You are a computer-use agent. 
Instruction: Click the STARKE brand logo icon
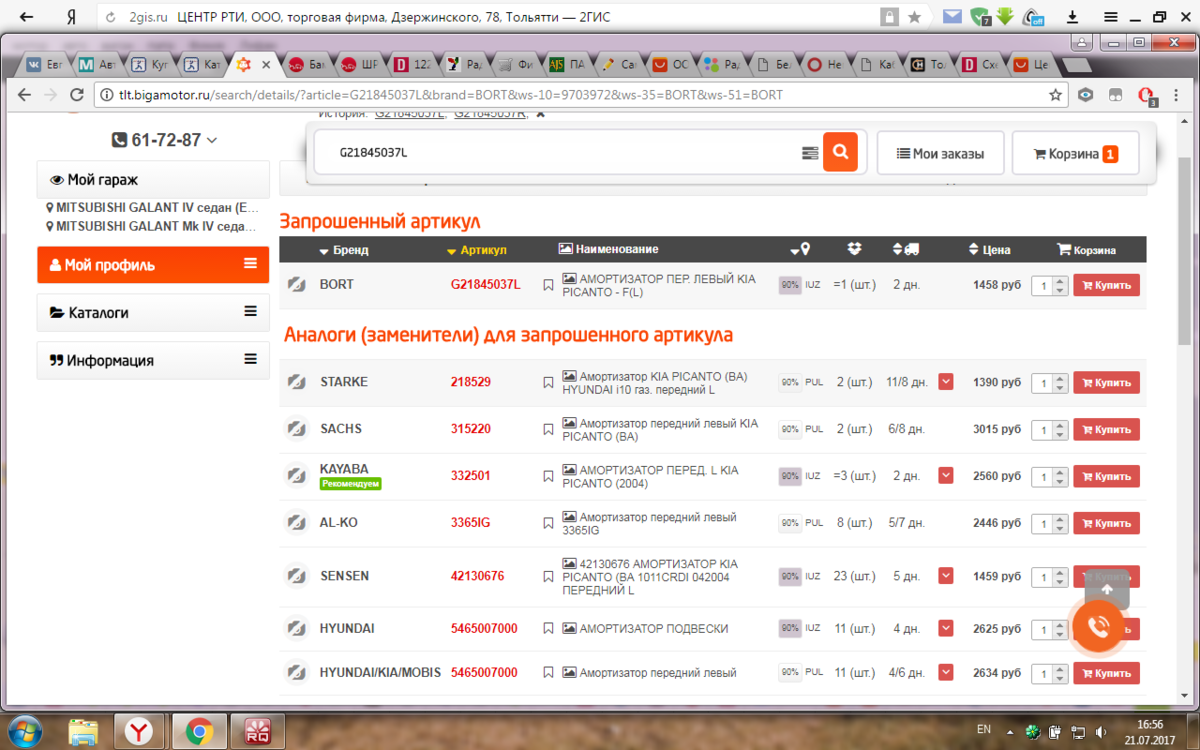click(x=296, y=382)
